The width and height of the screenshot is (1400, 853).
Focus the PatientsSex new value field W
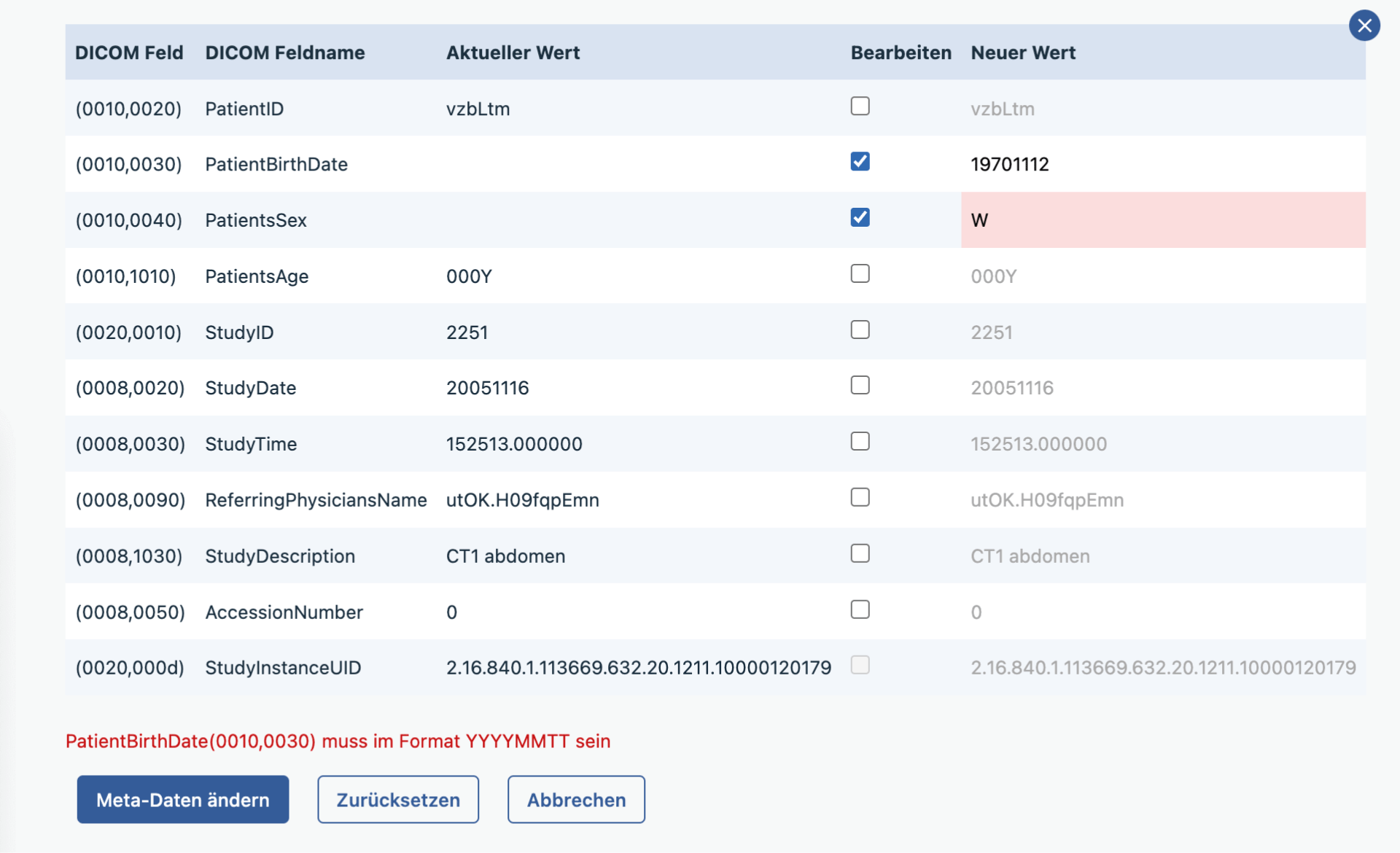1164,220
